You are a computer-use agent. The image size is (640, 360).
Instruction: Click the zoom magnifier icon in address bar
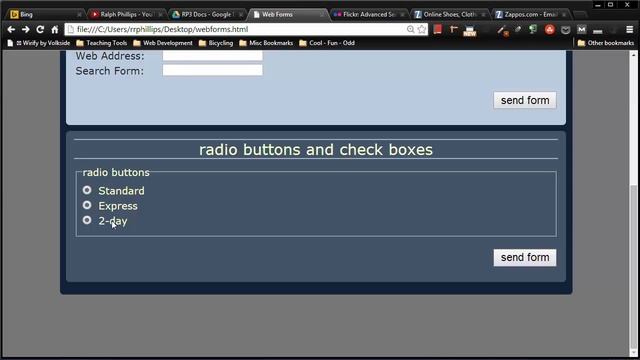[411, 29]
